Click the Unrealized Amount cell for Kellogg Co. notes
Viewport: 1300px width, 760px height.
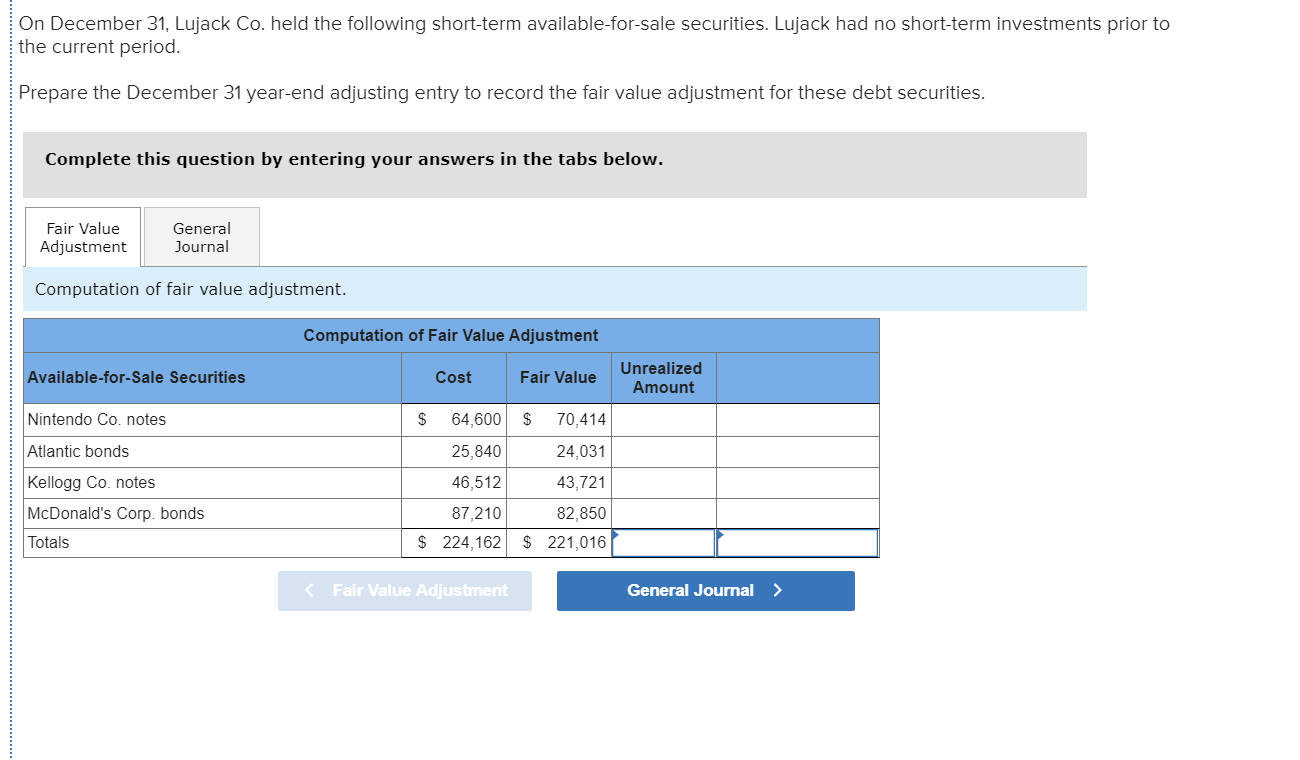(x=663, y=483)
